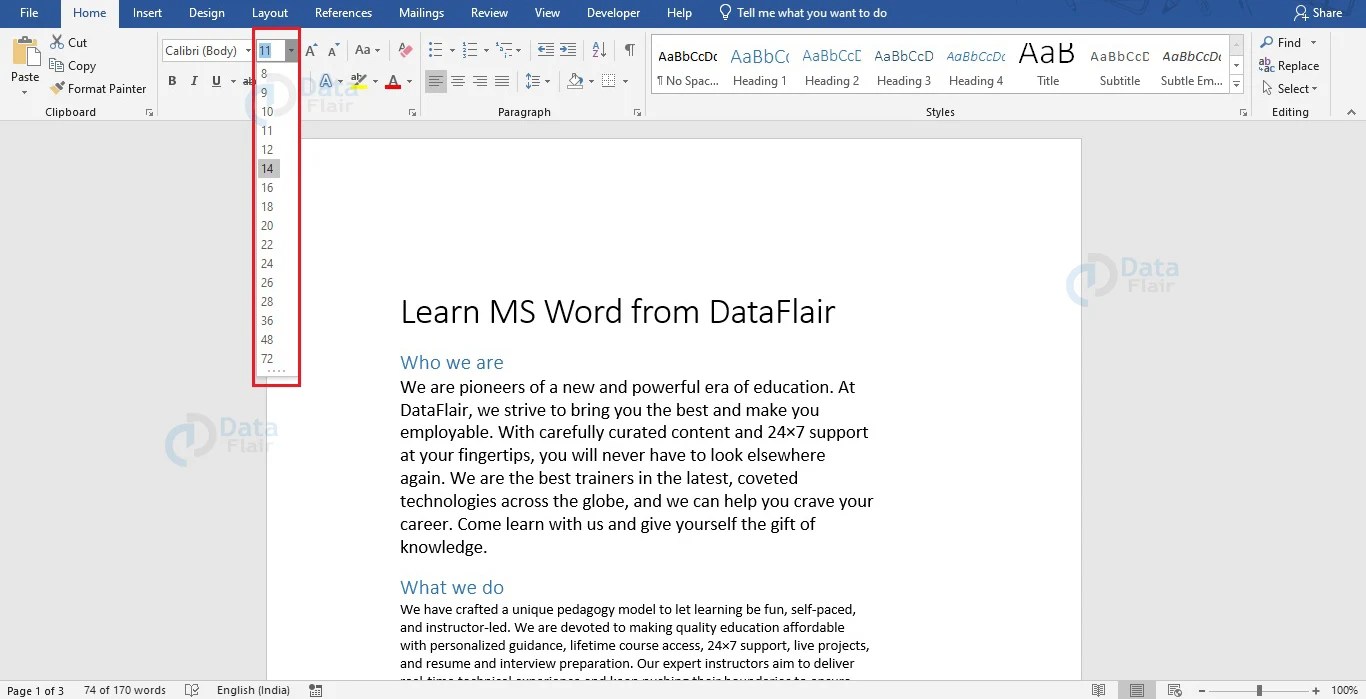Choose font size 14 from the list
The width and height of the screenshot is (1366, 699).
tap(269, 169)
